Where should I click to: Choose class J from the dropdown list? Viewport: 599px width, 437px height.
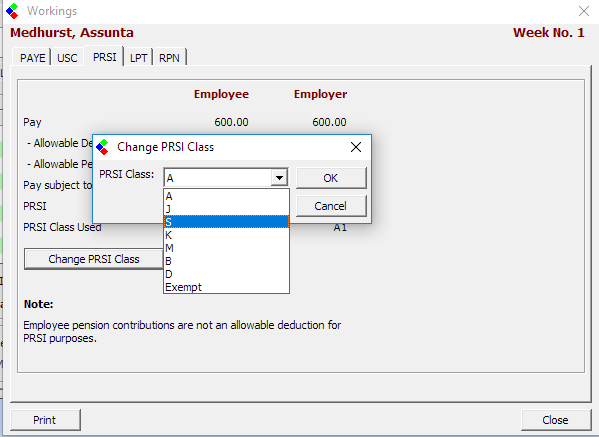click(x=226, y=209)
